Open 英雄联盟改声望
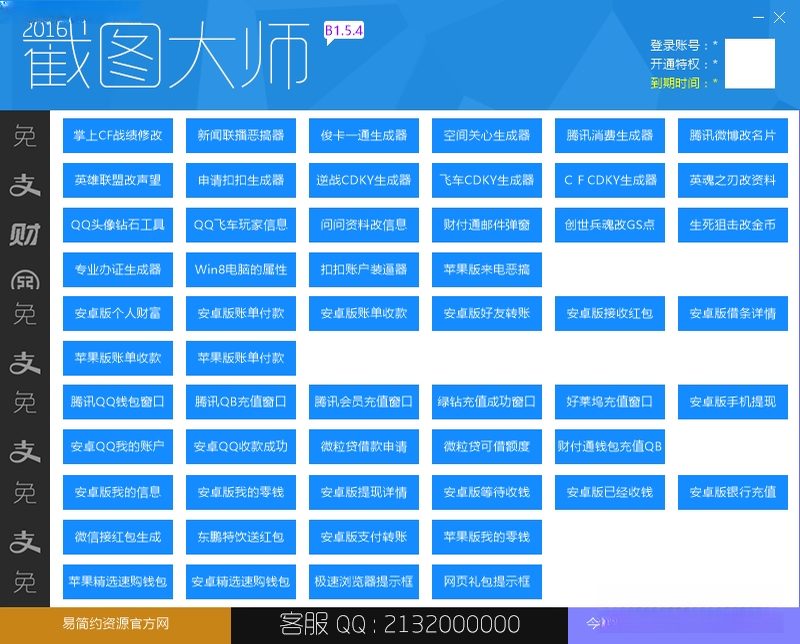 click(118, 180)
